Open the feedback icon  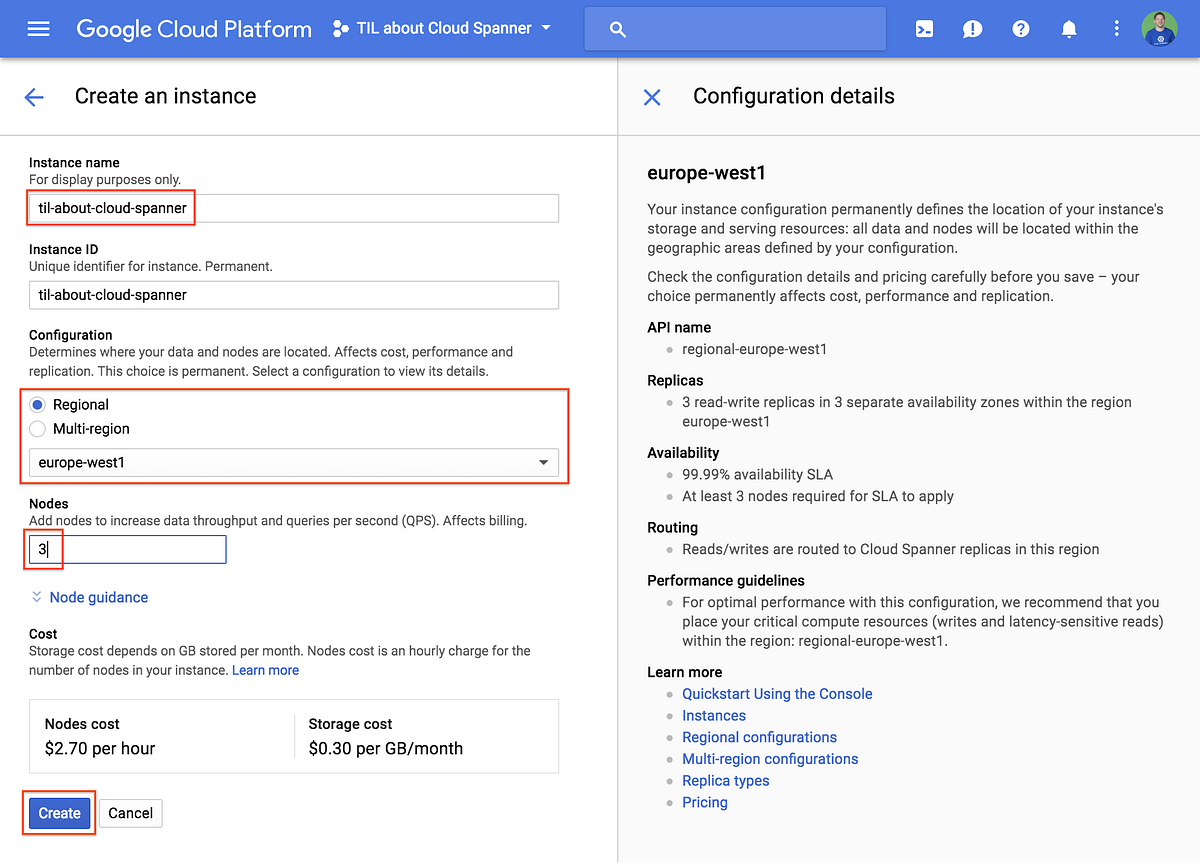coord(971,29)
